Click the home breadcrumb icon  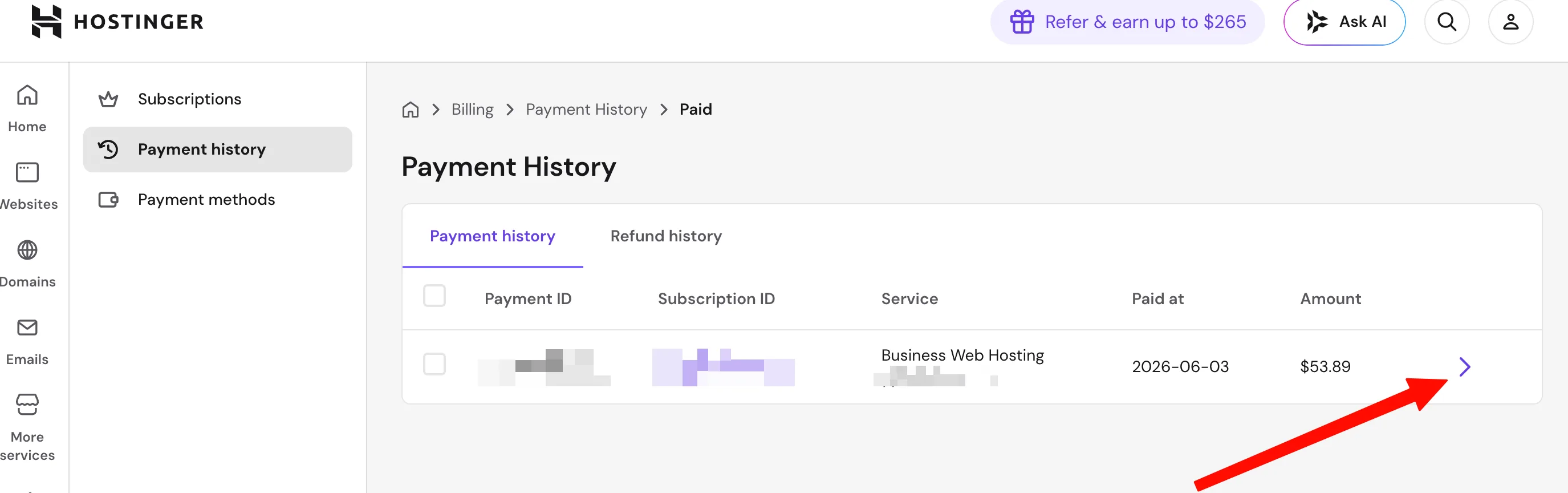tap(411, 110)
